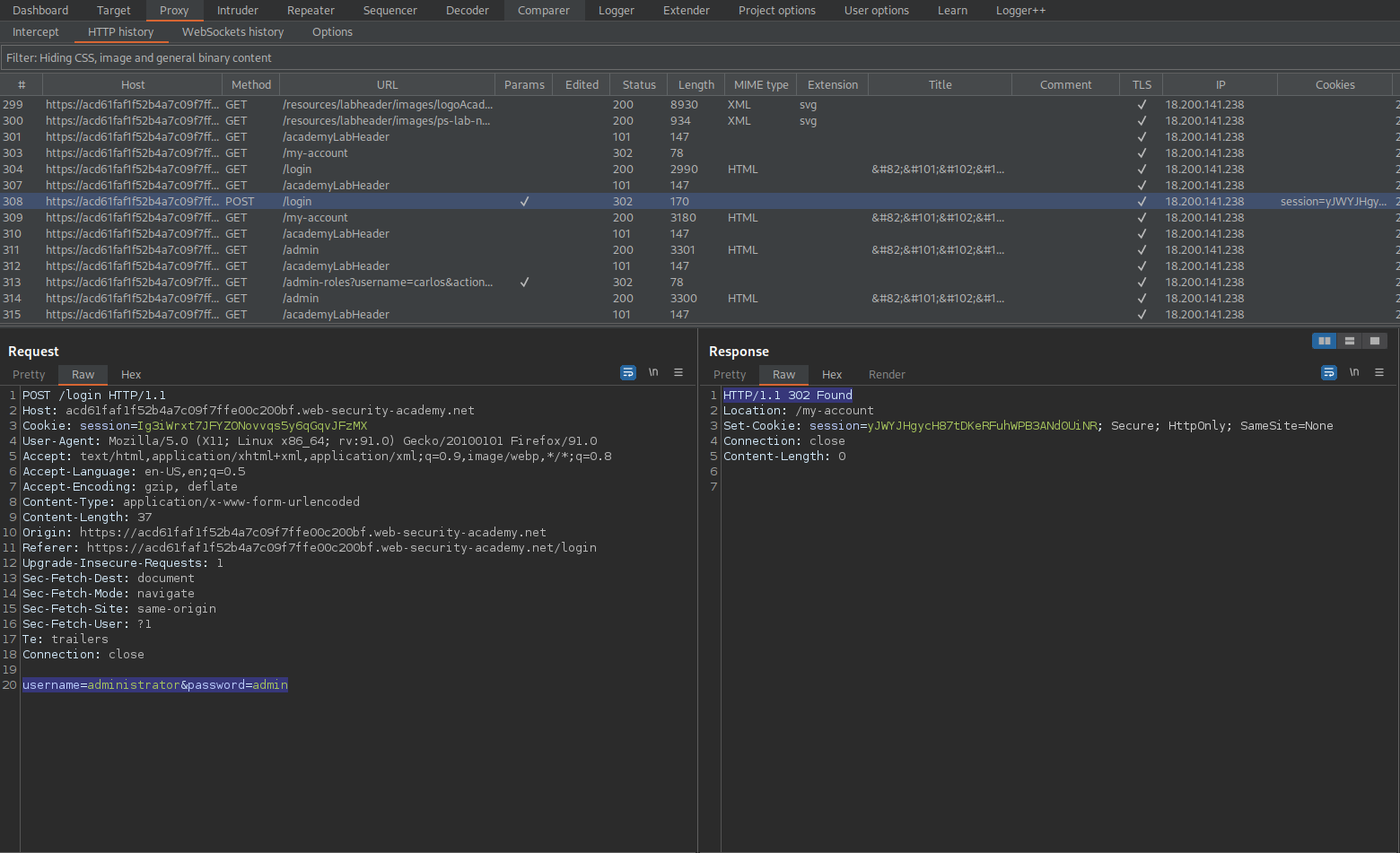Open the Target tab
The height and width of the screenshot is (853, 1400).
coord(114,11)
